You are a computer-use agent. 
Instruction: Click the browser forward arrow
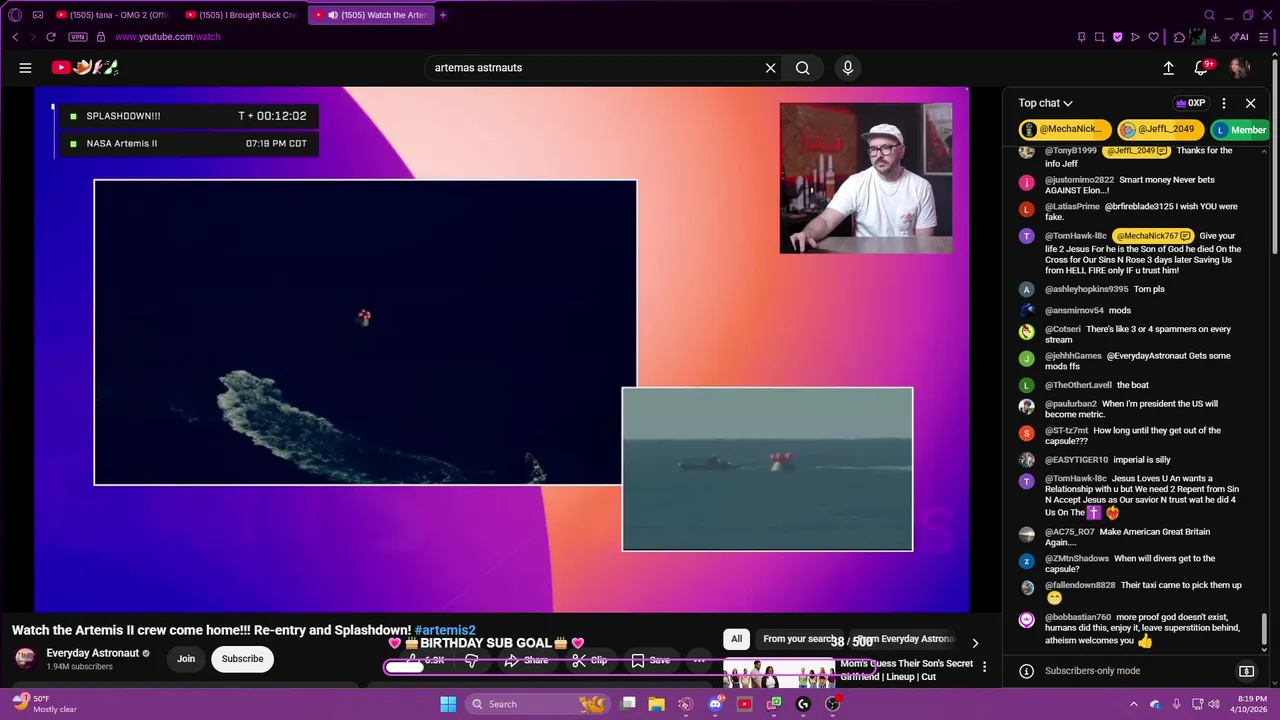tap(32, 37)
